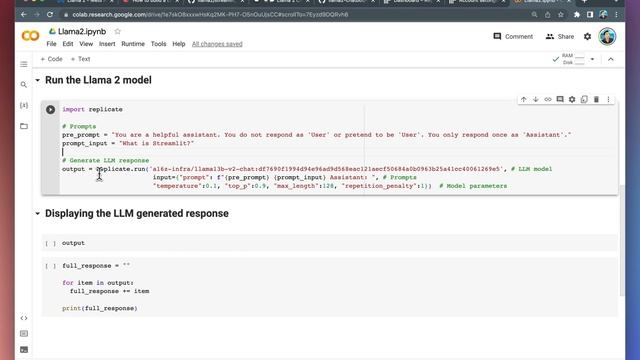Click the Share button

point(560,36)
